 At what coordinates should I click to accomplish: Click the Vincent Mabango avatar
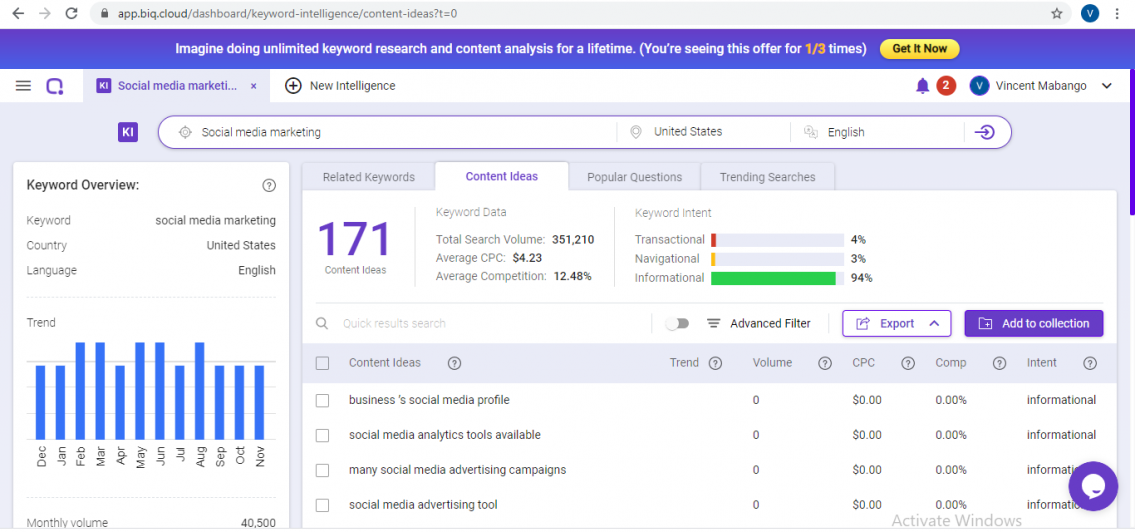pos(979,85)
